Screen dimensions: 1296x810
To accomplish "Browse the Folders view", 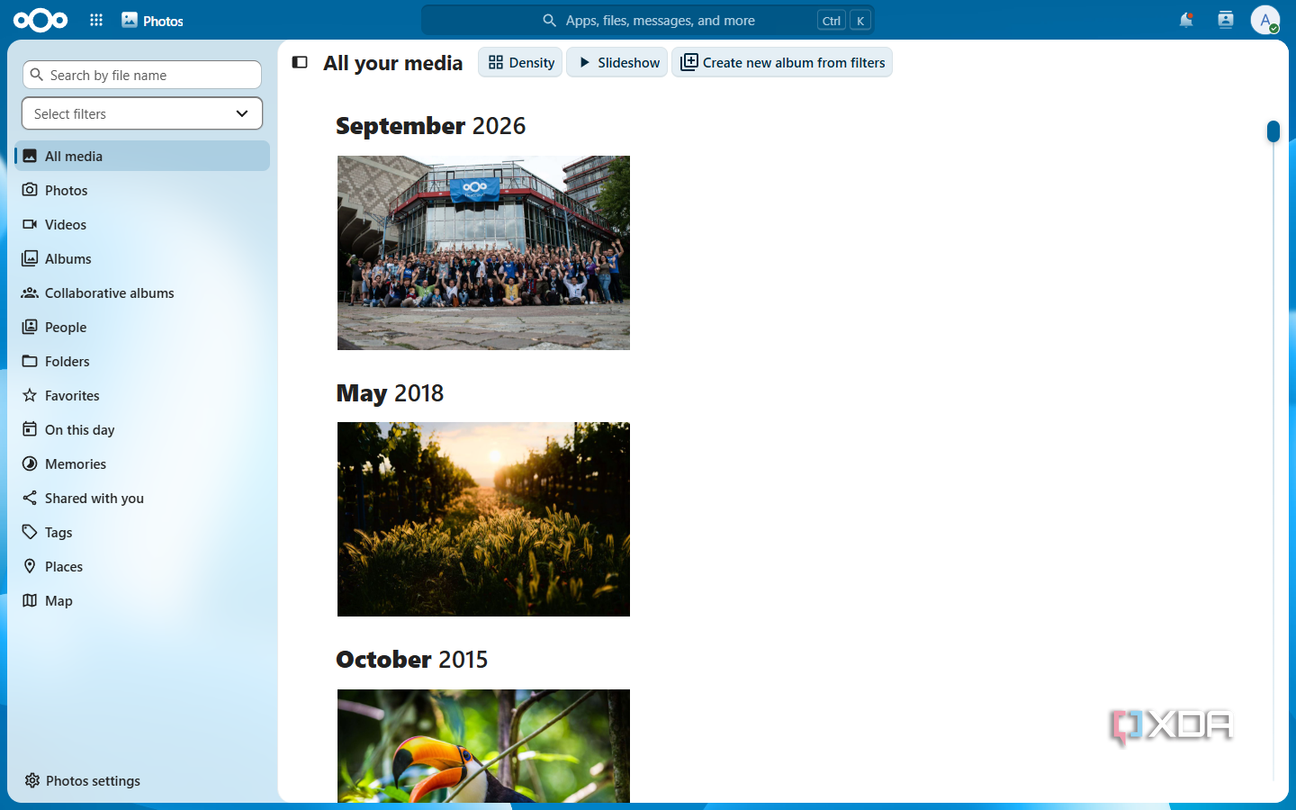I will tap(142, 361).
